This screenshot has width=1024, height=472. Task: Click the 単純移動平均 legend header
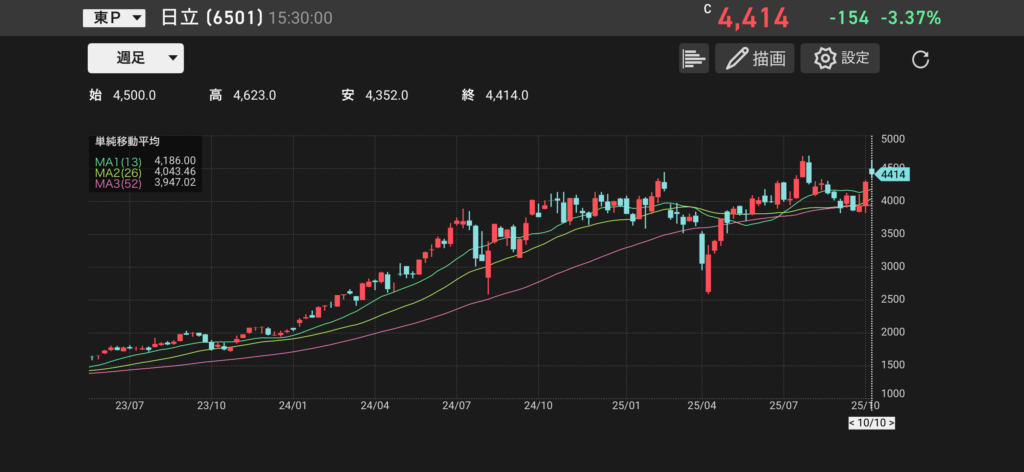coord(127,142)
